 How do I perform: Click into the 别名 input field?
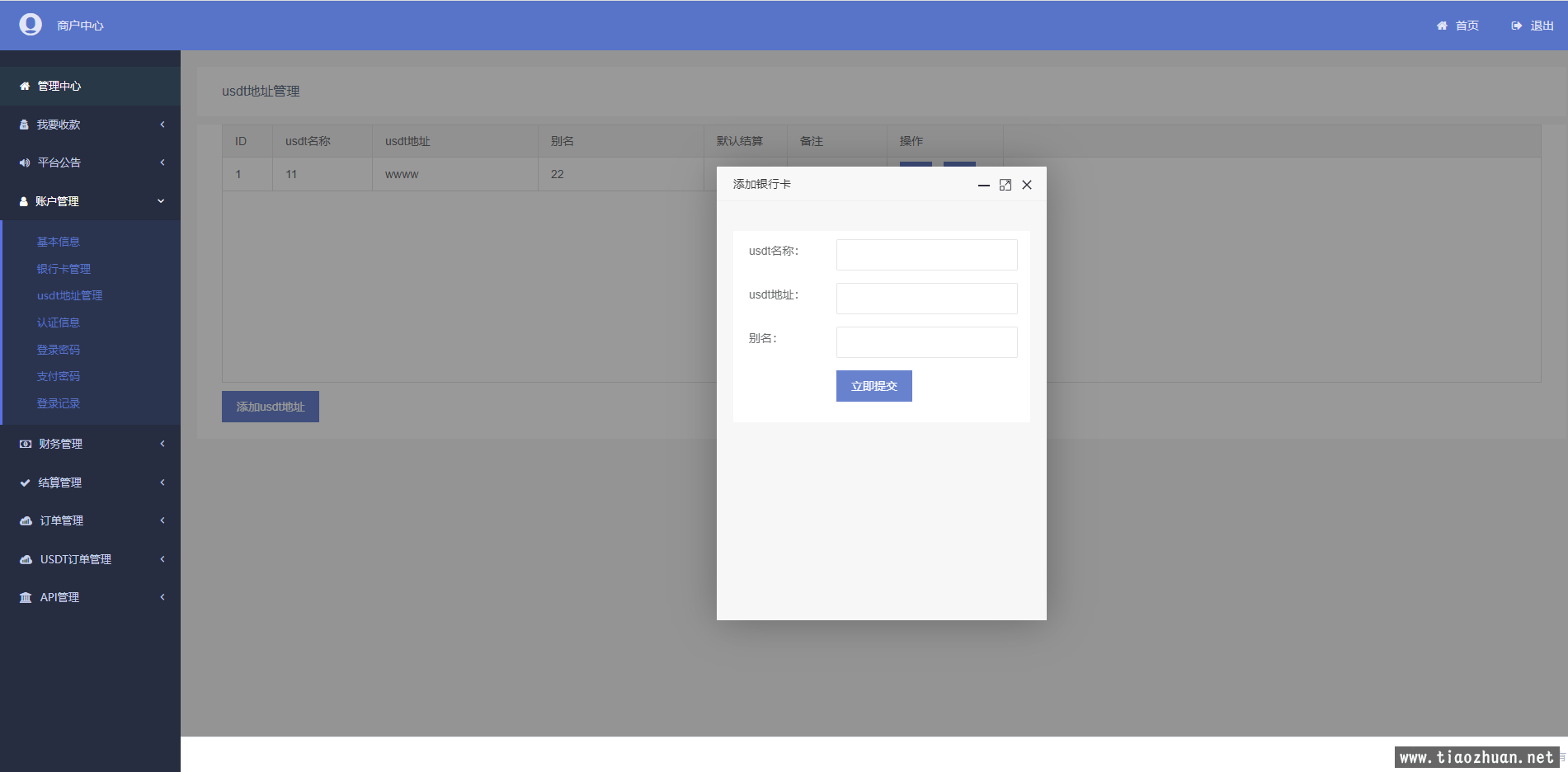click(926, 342)
